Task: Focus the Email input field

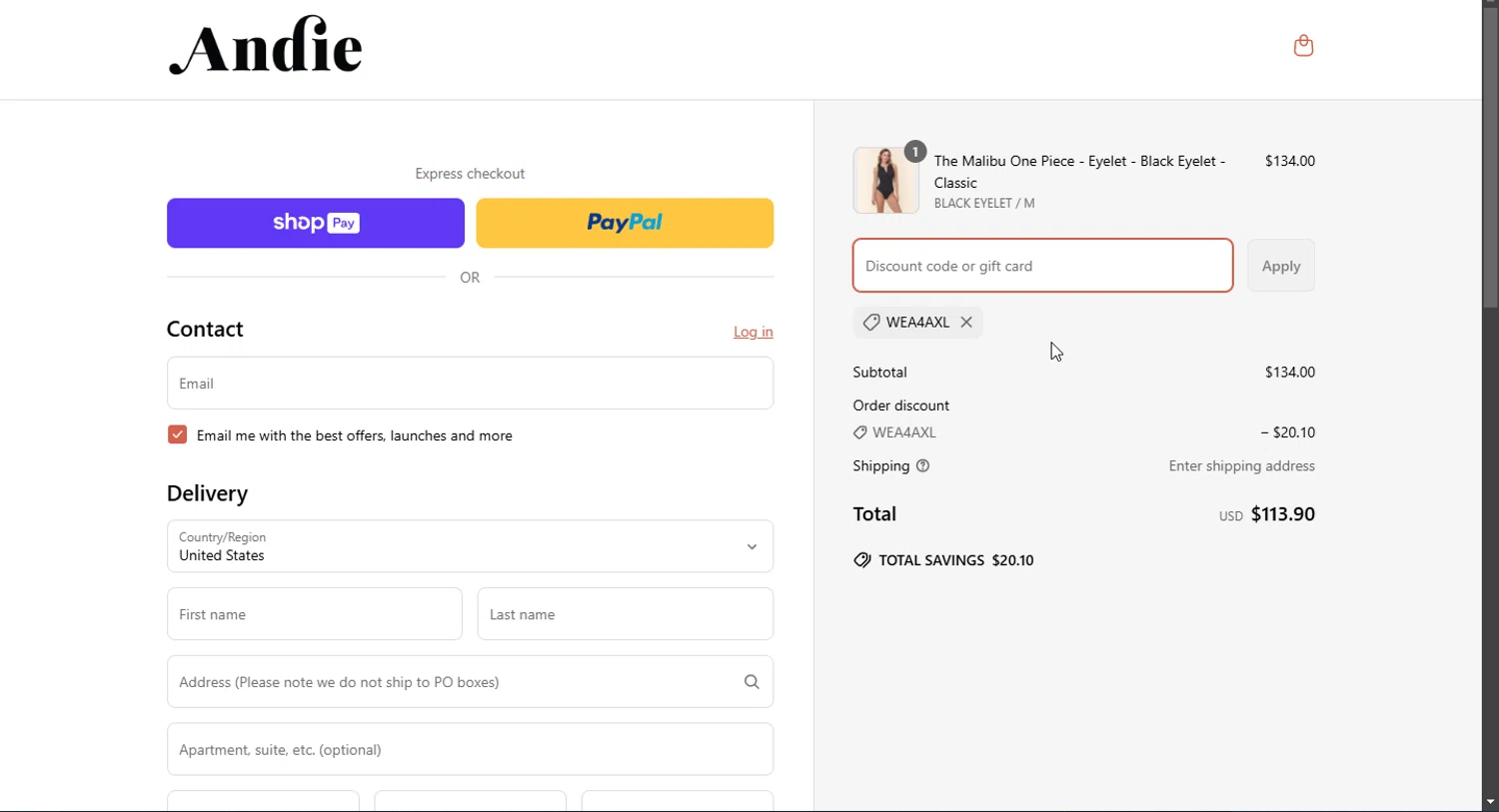Action: coord(470,384)
